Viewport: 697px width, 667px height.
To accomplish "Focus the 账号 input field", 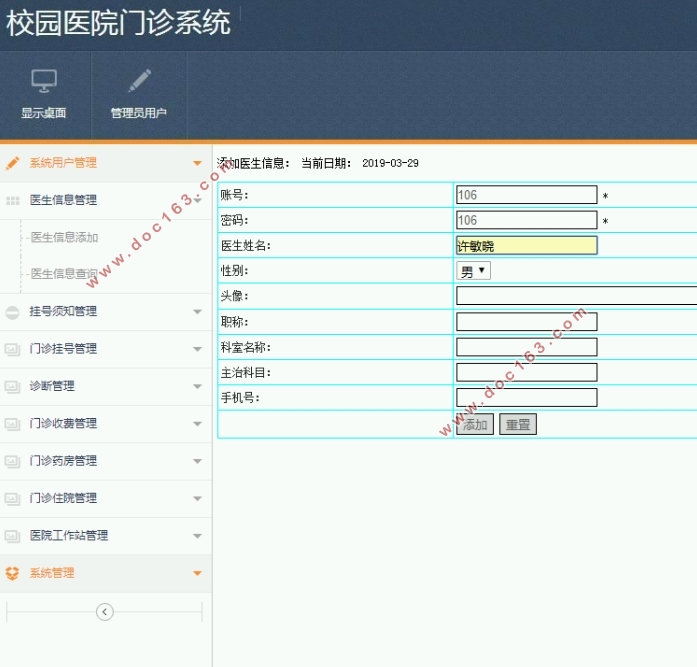I will pyautogui.click(x=527, y=195).
